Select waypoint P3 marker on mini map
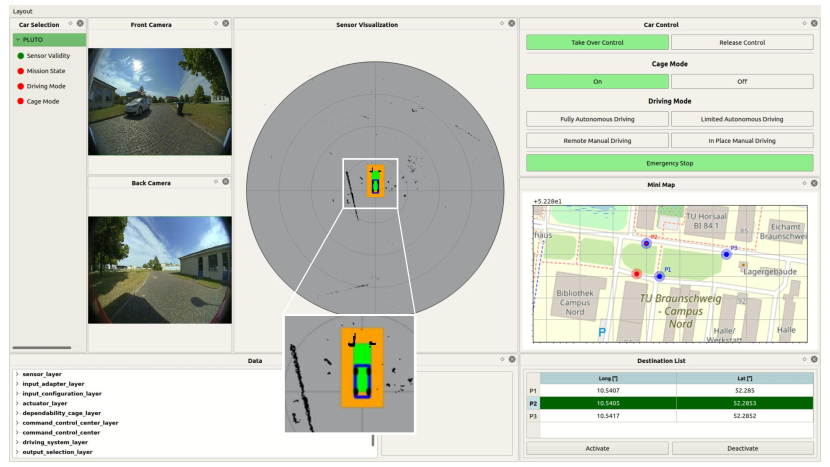Image resolution: width=830 pixels, height=467 pixels. [x=726, y=255]
